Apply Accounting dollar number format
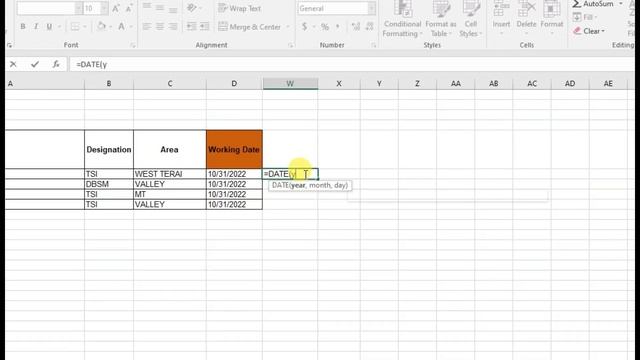This screenshot has height=360, width=640. [x=304, y=27]
